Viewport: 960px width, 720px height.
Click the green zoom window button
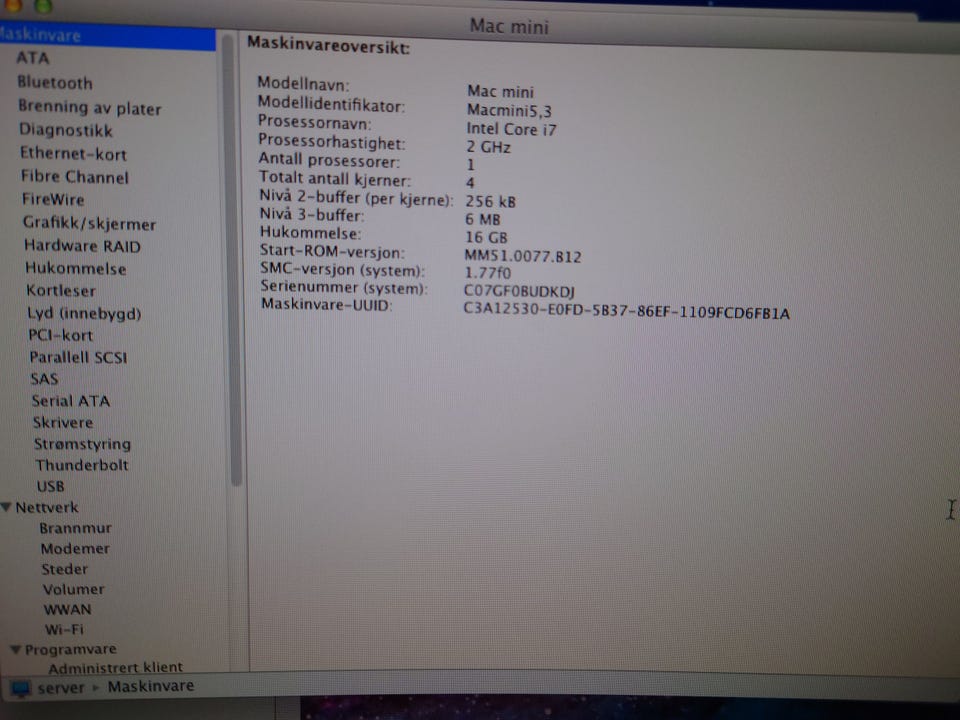[43, 5]
